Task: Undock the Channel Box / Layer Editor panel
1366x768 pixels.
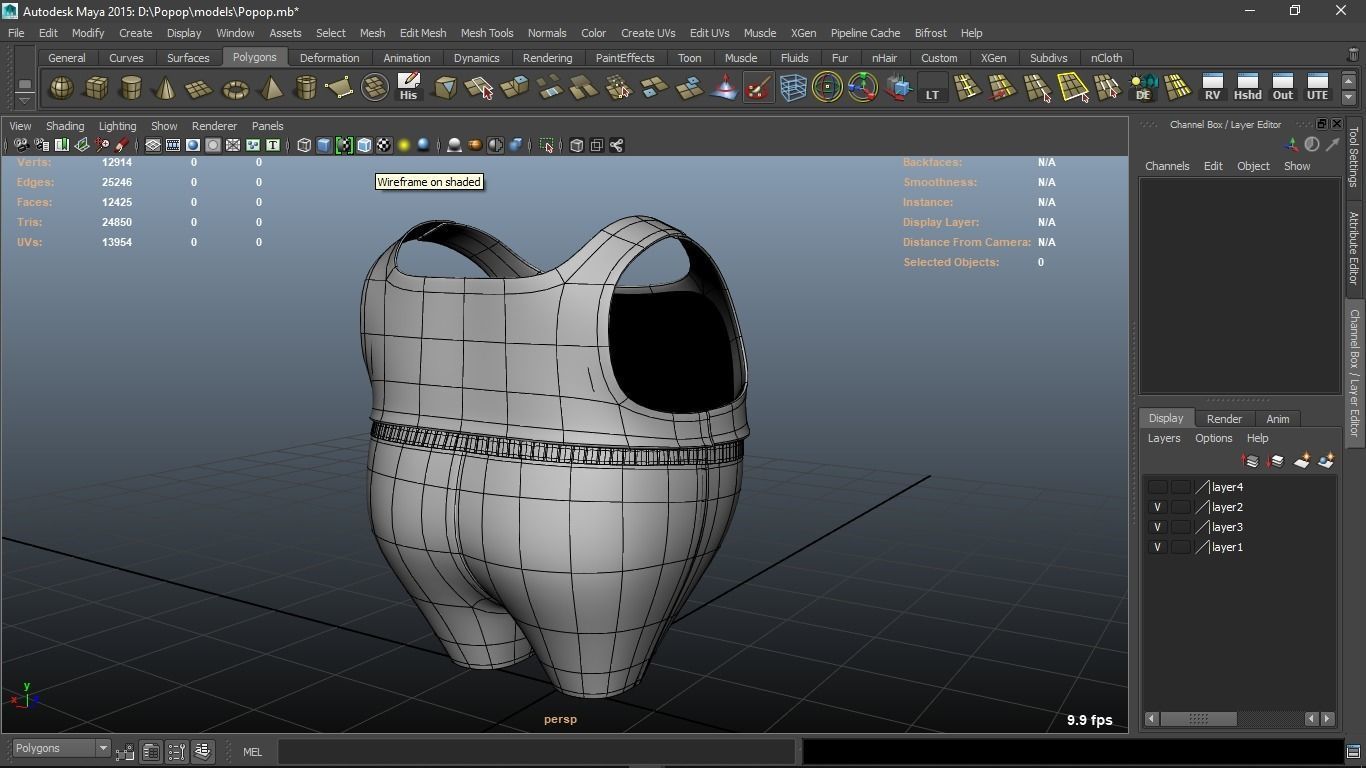Action: (x=1321, y=124)
